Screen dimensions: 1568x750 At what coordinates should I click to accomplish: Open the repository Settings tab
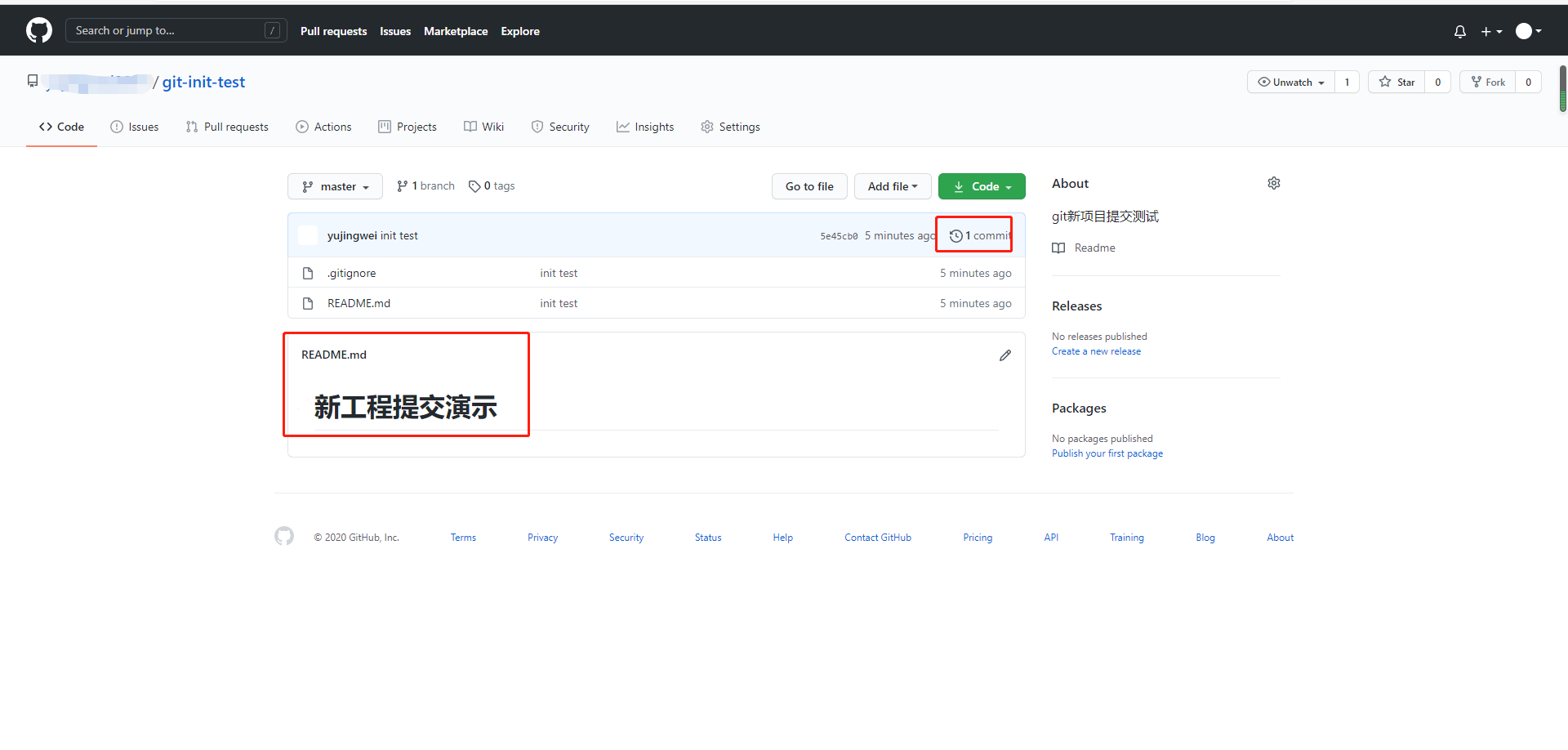point(730,127)
